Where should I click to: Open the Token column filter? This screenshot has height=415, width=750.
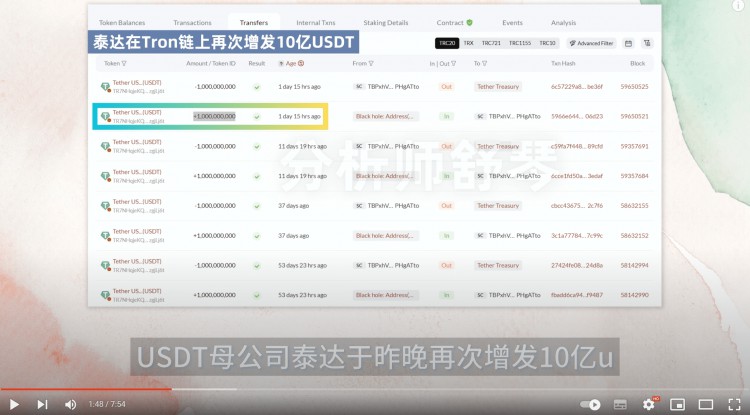[124, 64]
